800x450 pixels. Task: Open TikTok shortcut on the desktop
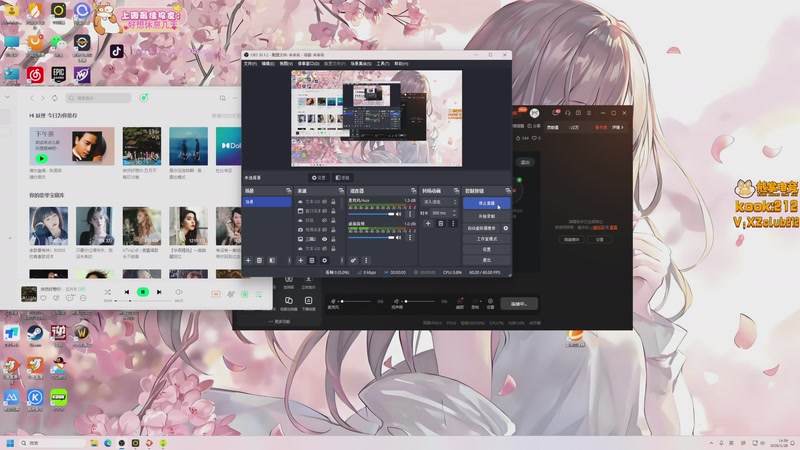click(x=116, y=51)
